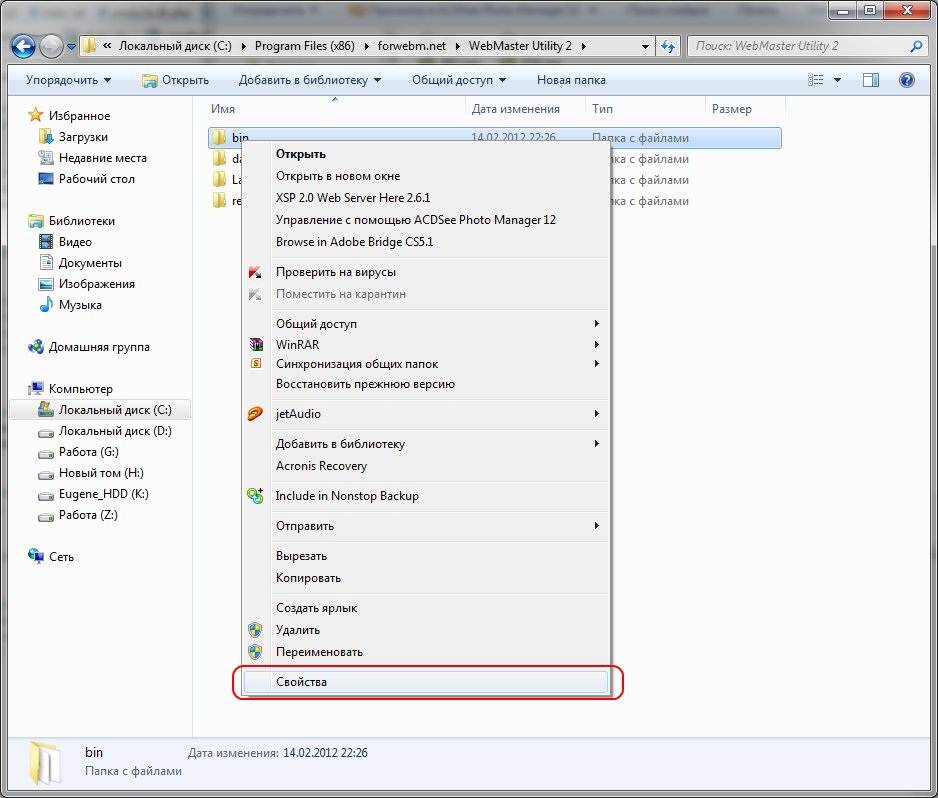This screenshot has width=938, height=798.
Task: Click the WinRAR icon in context menu
Action: coord(255,344)
